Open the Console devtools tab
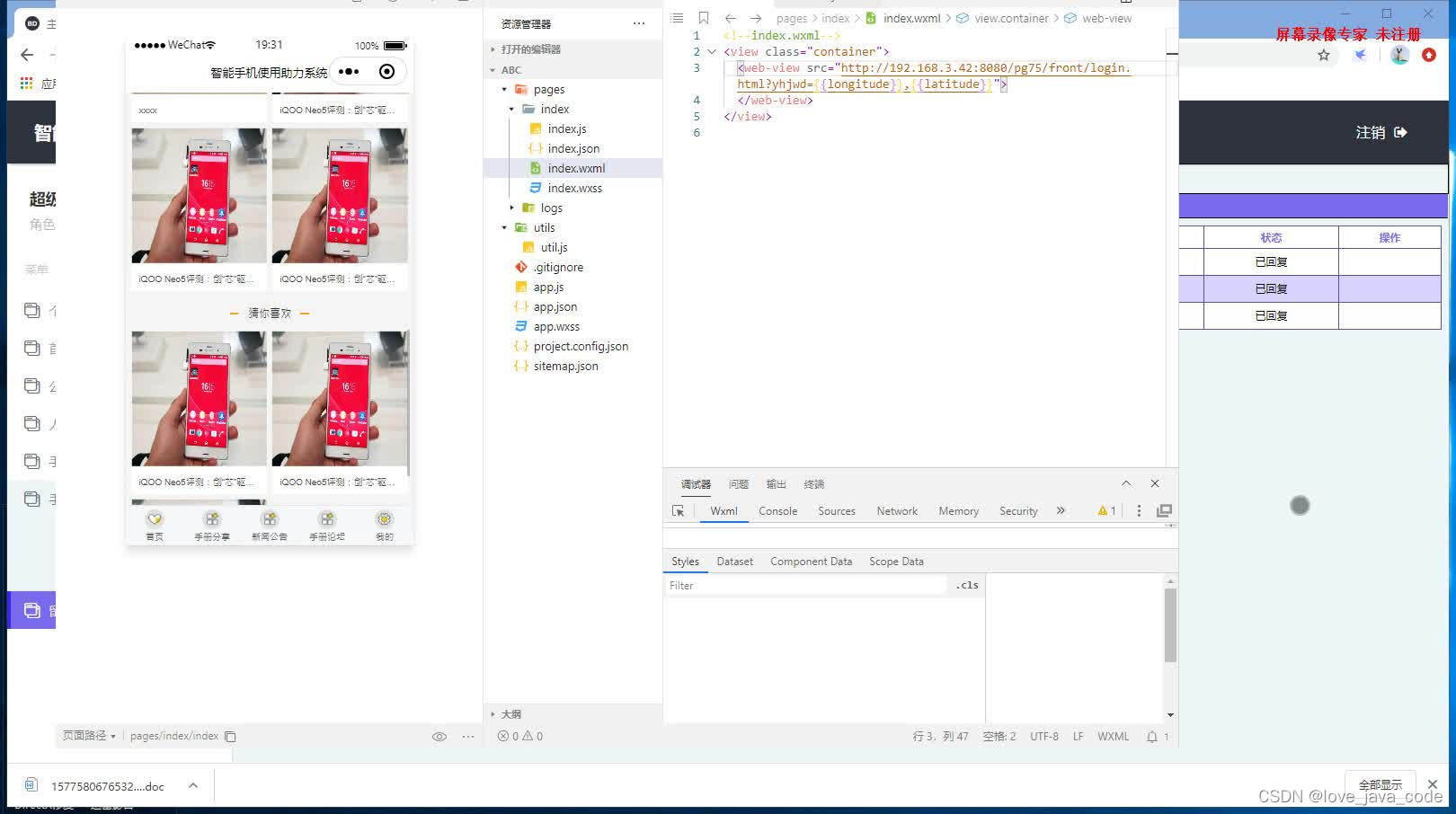 coord(777,511)
